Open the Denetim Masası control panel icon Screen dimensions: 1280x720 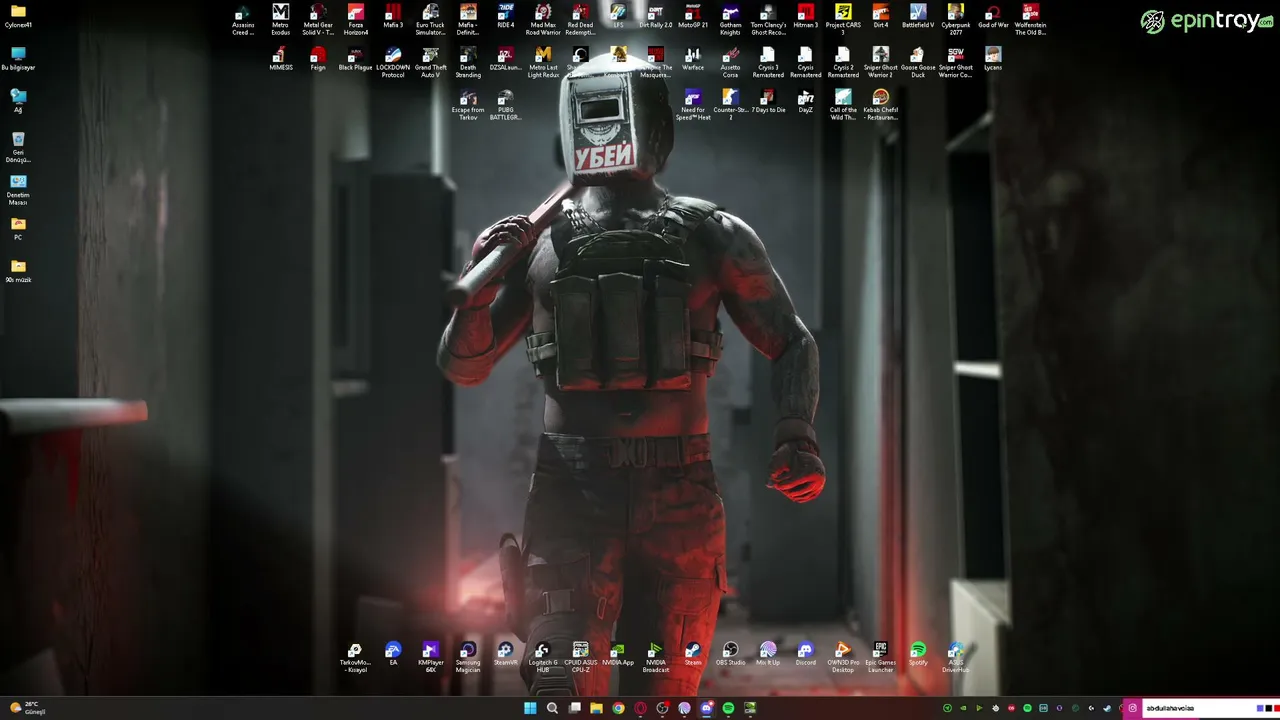pos(18,190)
